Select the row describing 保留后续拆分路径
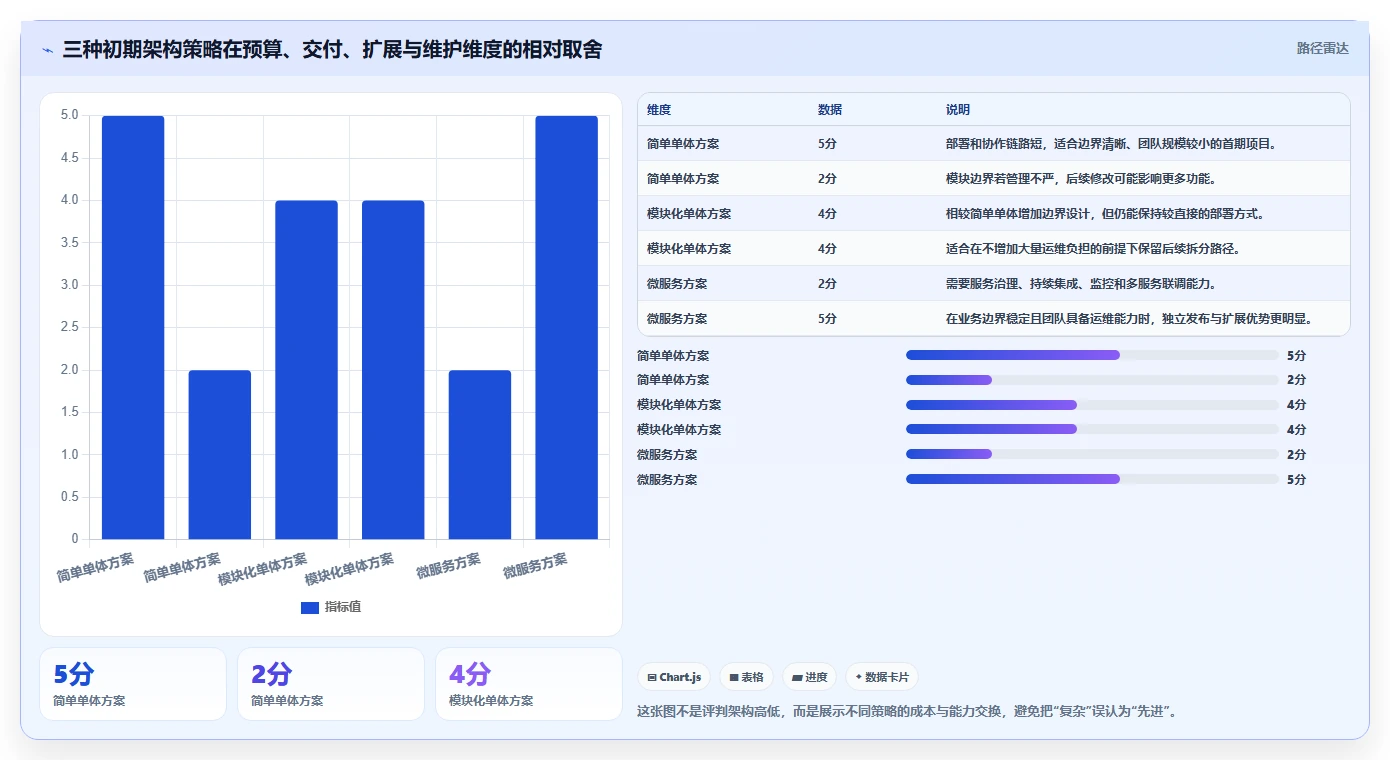 [x=993, y=249]
